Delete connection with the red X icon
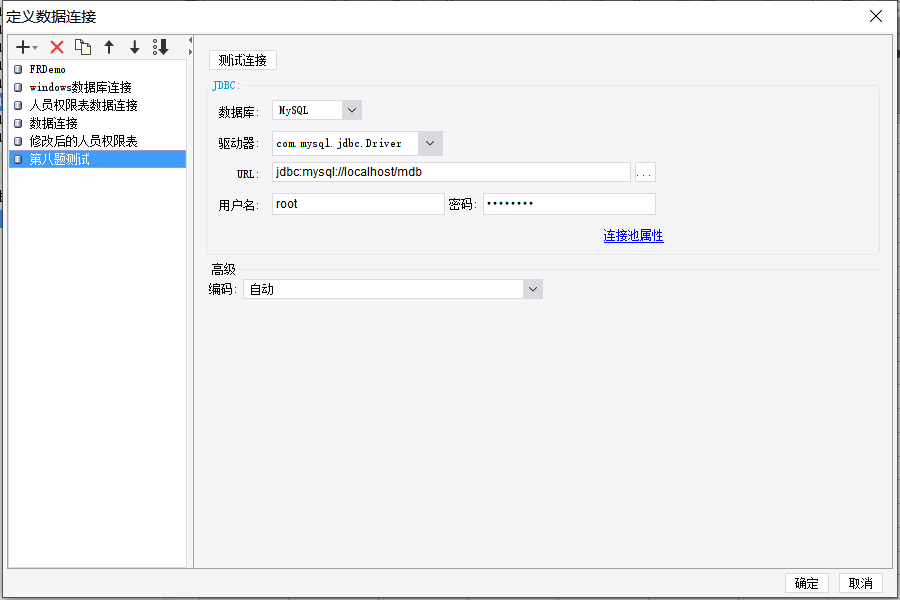This screenshot has width=900, height=600. pos(57,47)
